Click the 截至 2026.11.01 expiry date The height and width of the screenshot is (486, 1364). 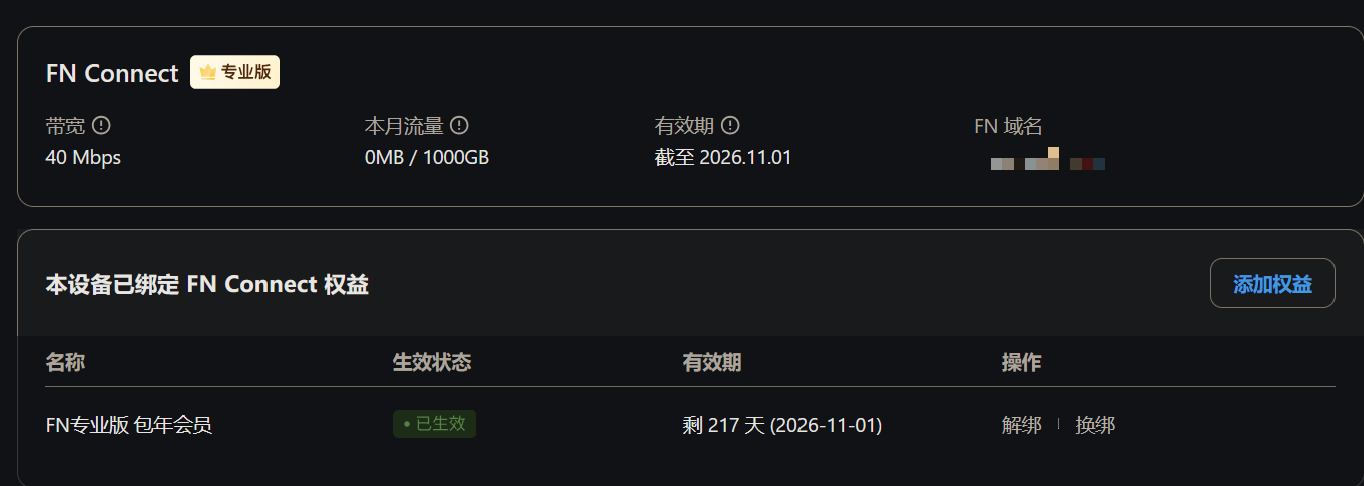[723, 158]
